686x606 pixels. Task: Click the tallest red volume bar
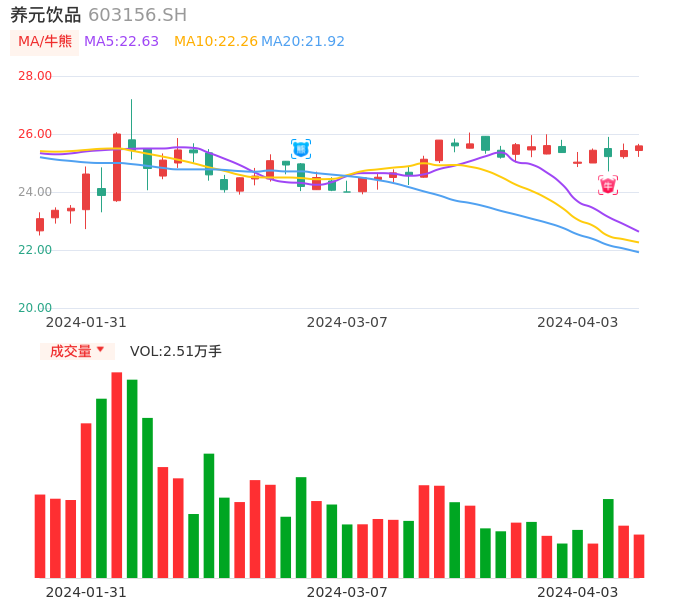[117, 475]
